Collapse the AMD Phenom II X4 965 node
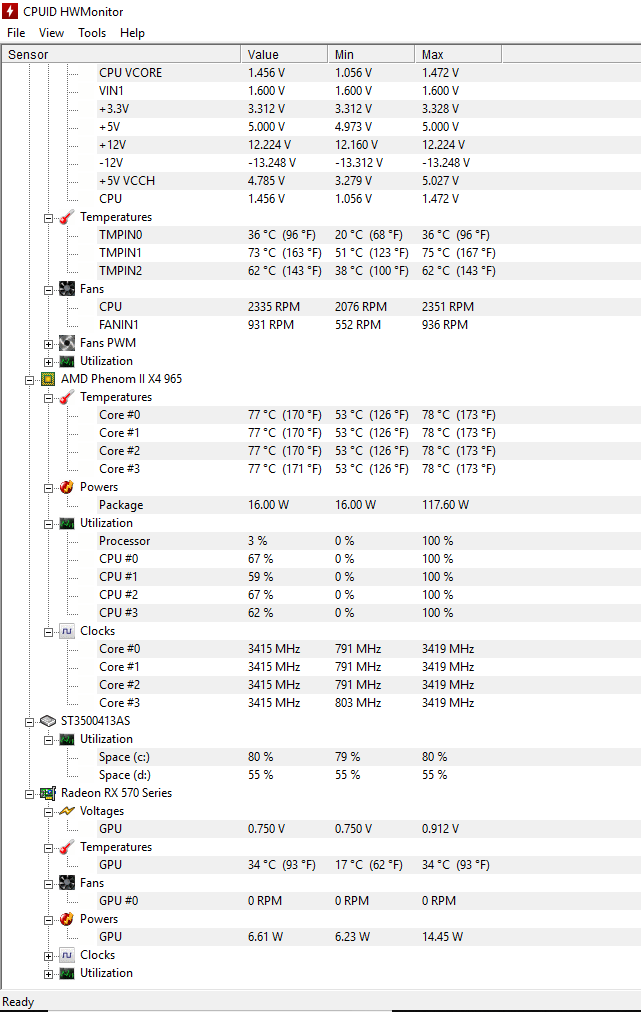641x1012 pixels. tap(29, 379)
